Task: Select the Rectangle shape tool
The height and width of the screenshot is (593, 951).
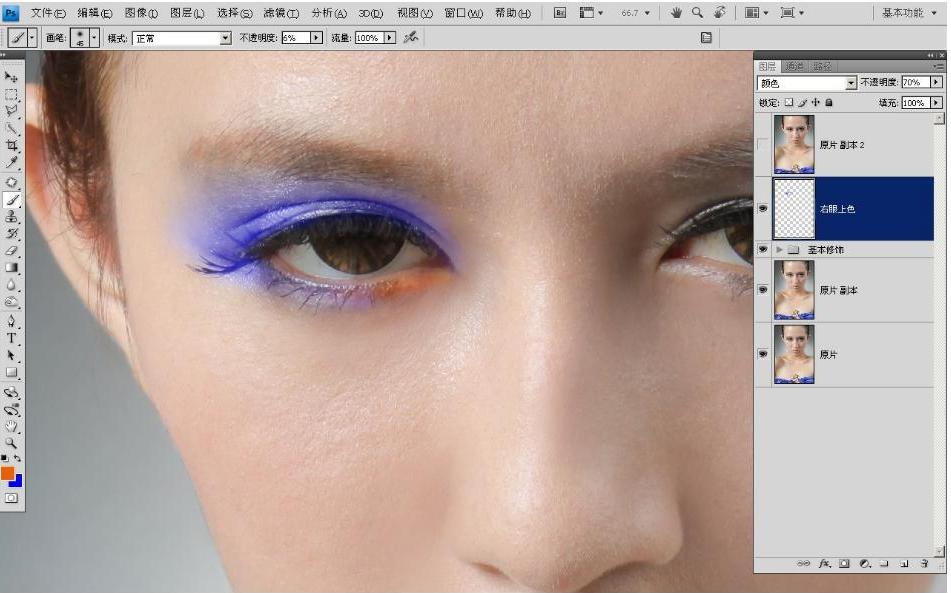Action: tap(11, 372)
